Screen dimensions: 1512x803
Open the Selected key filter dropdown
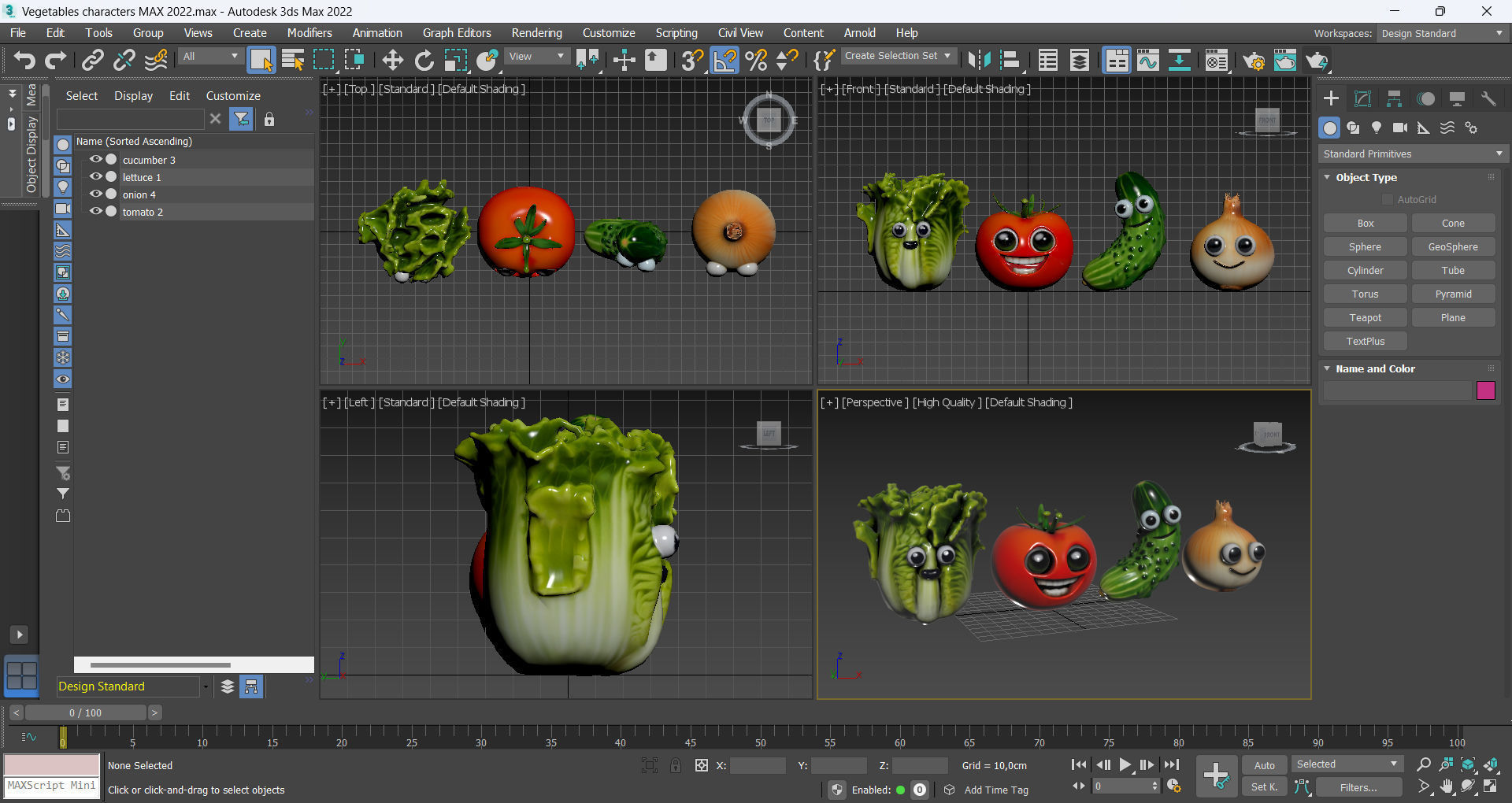click(x=1347, y=764)
